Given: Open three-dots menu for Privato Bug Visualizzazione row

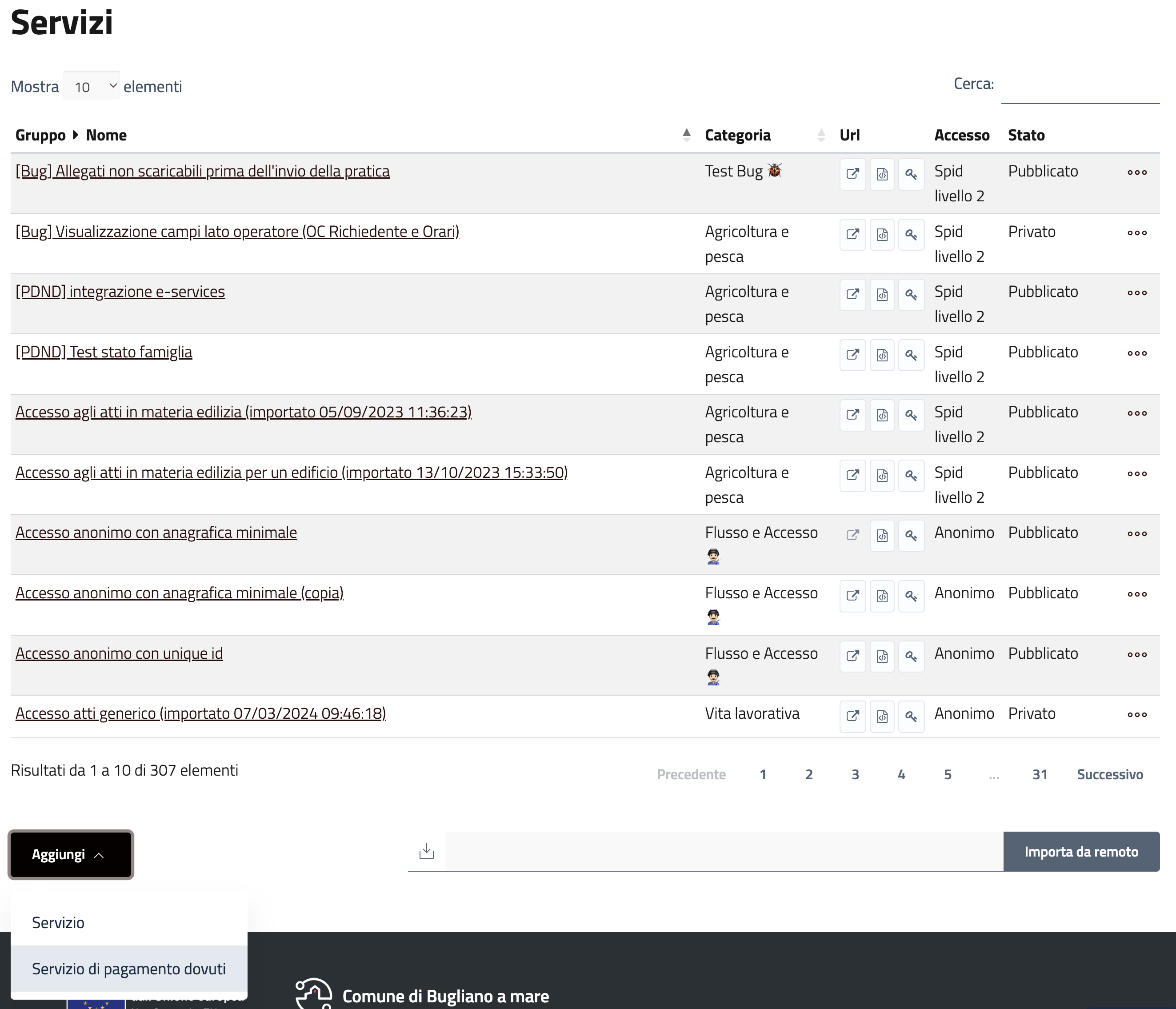Looking at the screenshot, I should coord(1137,232).
